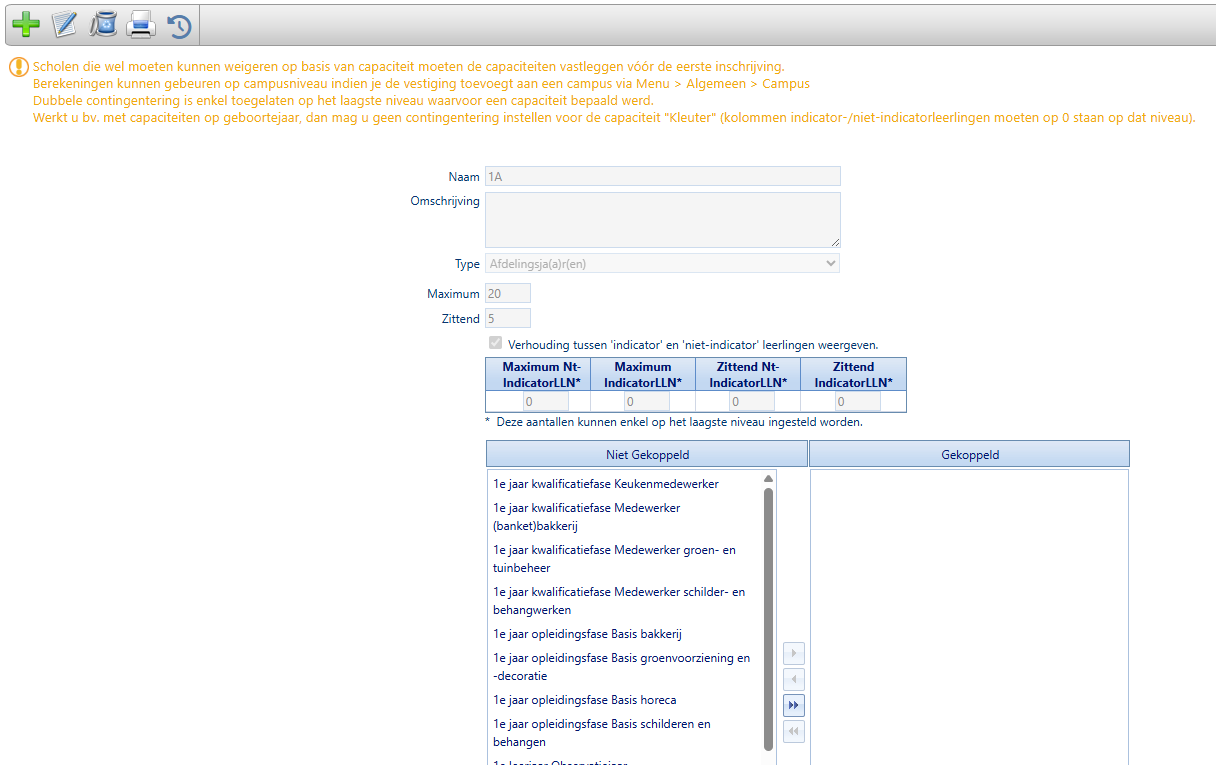The height and width of the screenshot is (765, 1216).
Task: Open the Type dropdown 'Afdelingsja(a)r(en)'
Action: coord(662,263)
